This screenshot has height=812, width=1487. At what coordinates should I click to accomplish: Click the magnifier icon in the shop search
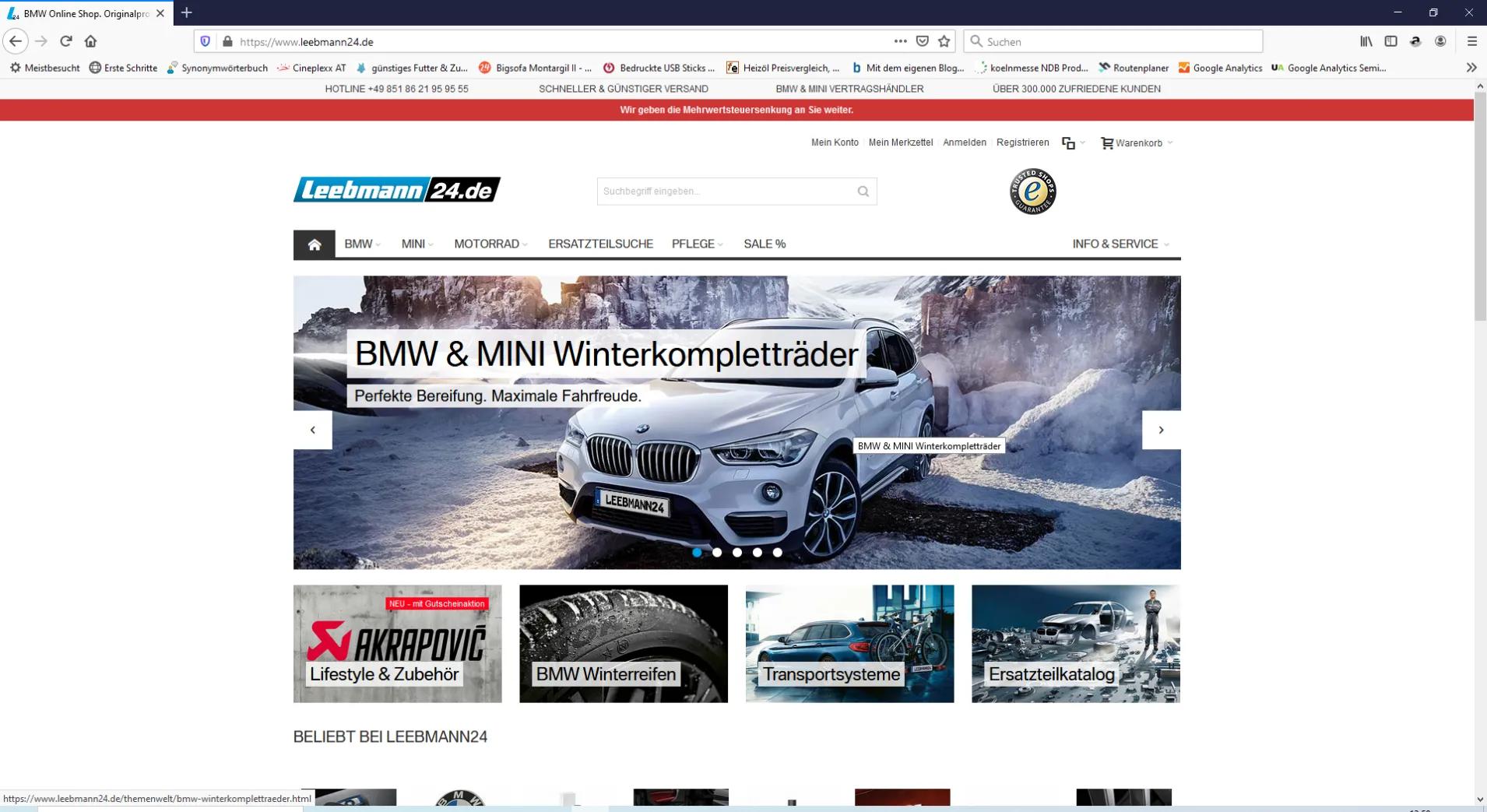[x=863, y=192]
